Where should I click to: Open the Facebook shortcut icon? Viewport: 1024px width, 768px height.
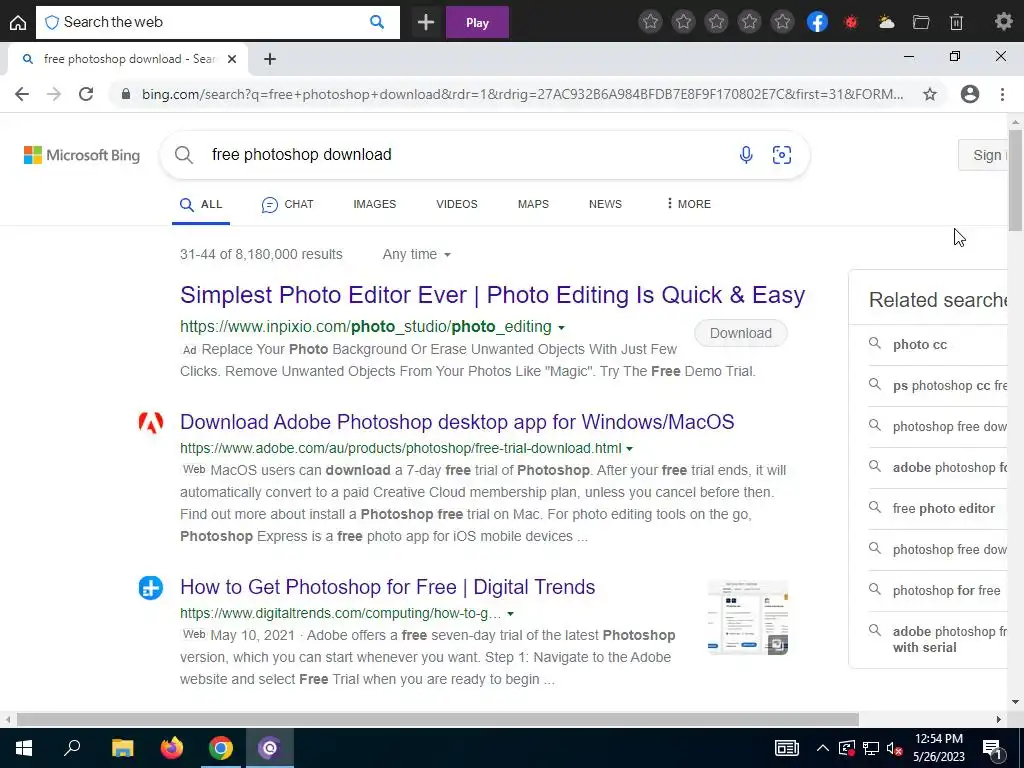pos(817,22)
